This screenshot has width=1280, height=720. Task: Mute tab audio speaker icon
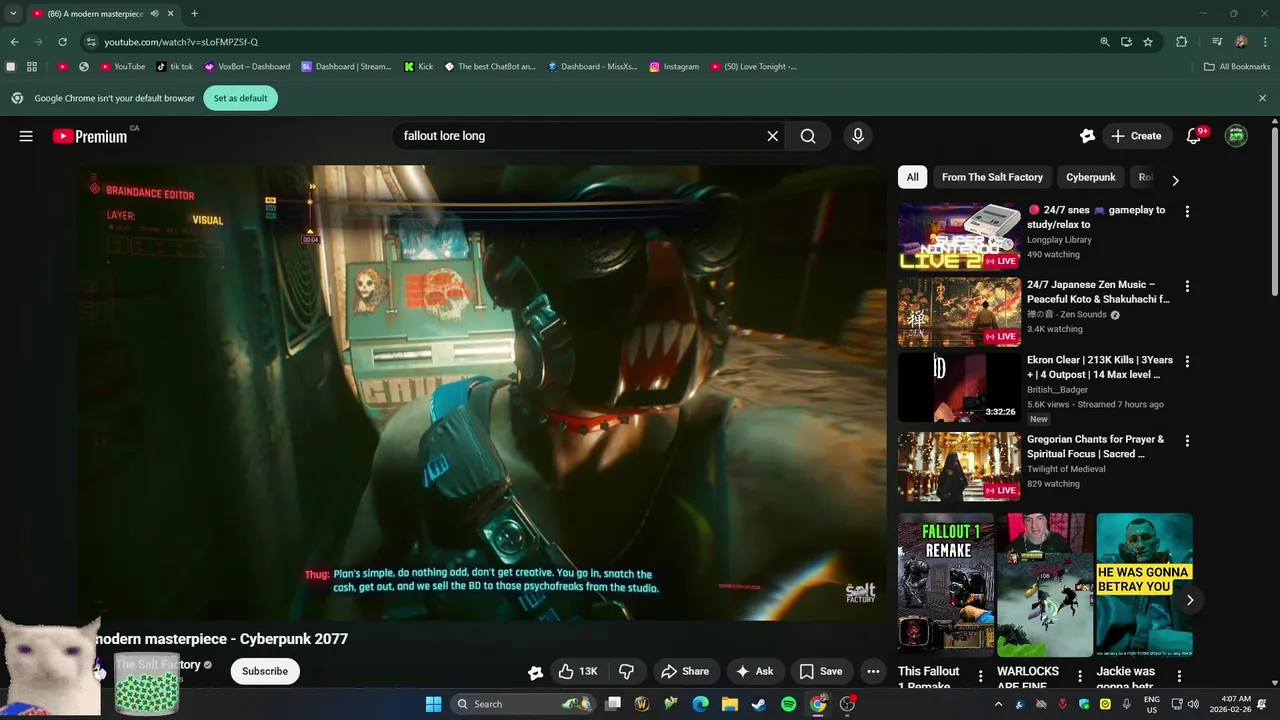click(x=155, y=13)
